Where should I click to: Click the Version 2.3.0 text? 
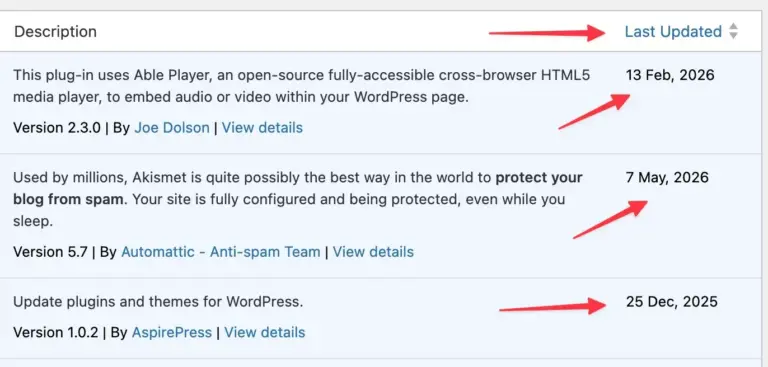click(57, 128)
